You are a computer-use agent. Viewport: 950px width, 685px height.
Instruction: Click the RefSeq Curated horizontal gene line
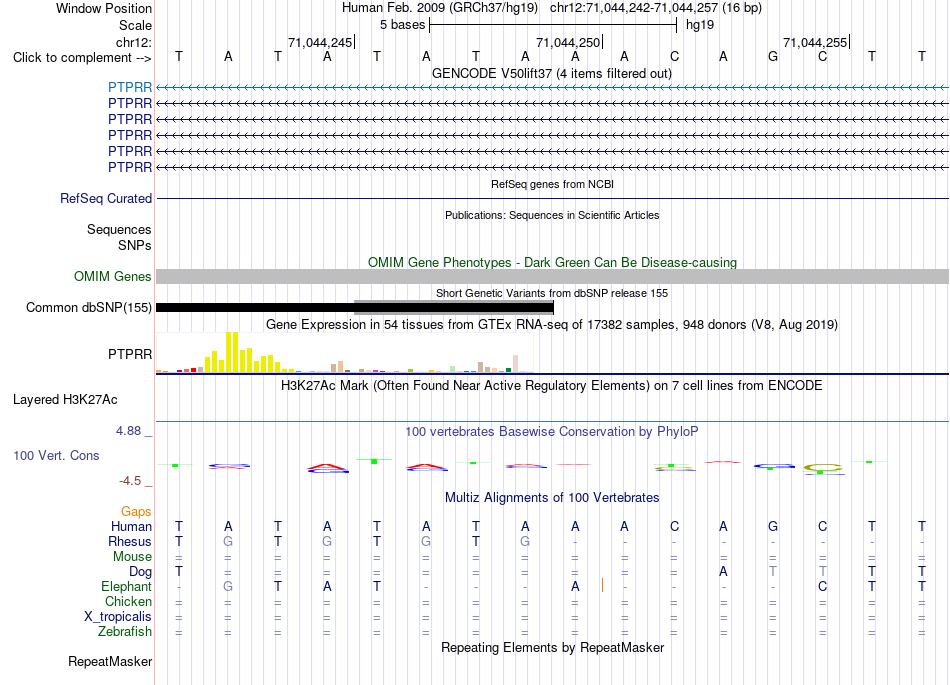[x=553, y=198]
